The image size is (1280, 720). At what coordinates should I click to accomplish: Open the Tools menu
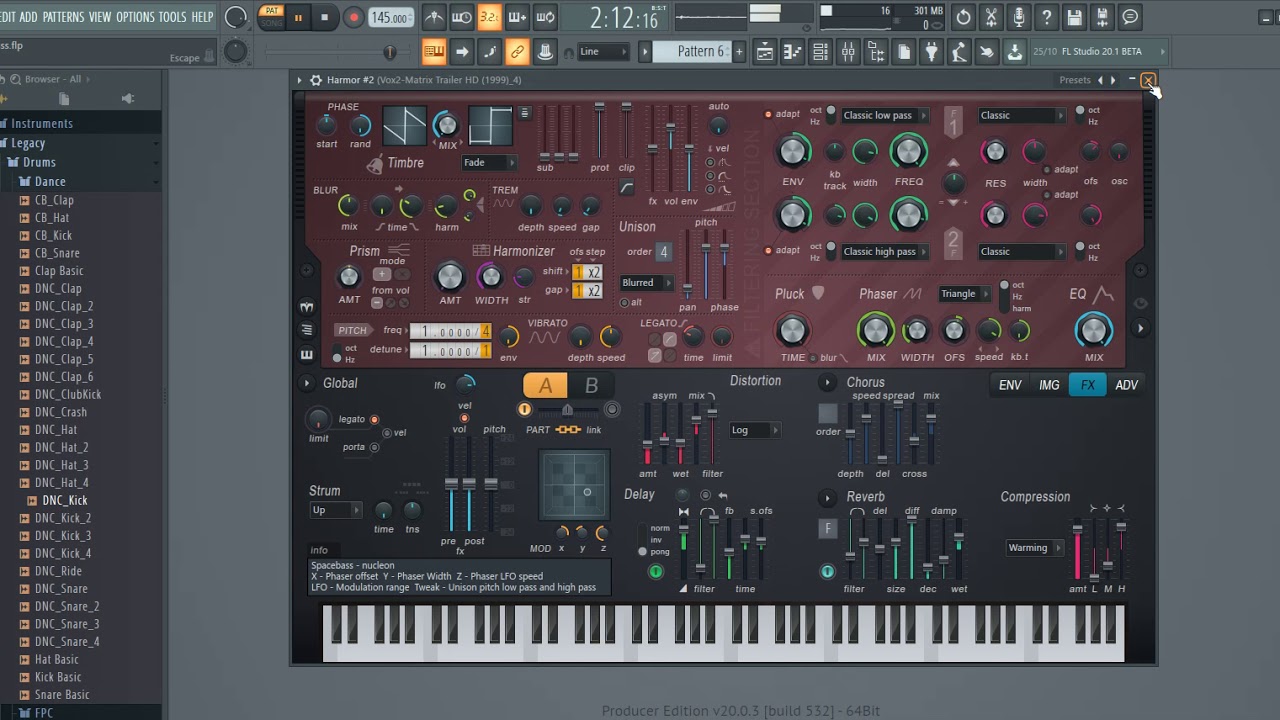[173, 17]
